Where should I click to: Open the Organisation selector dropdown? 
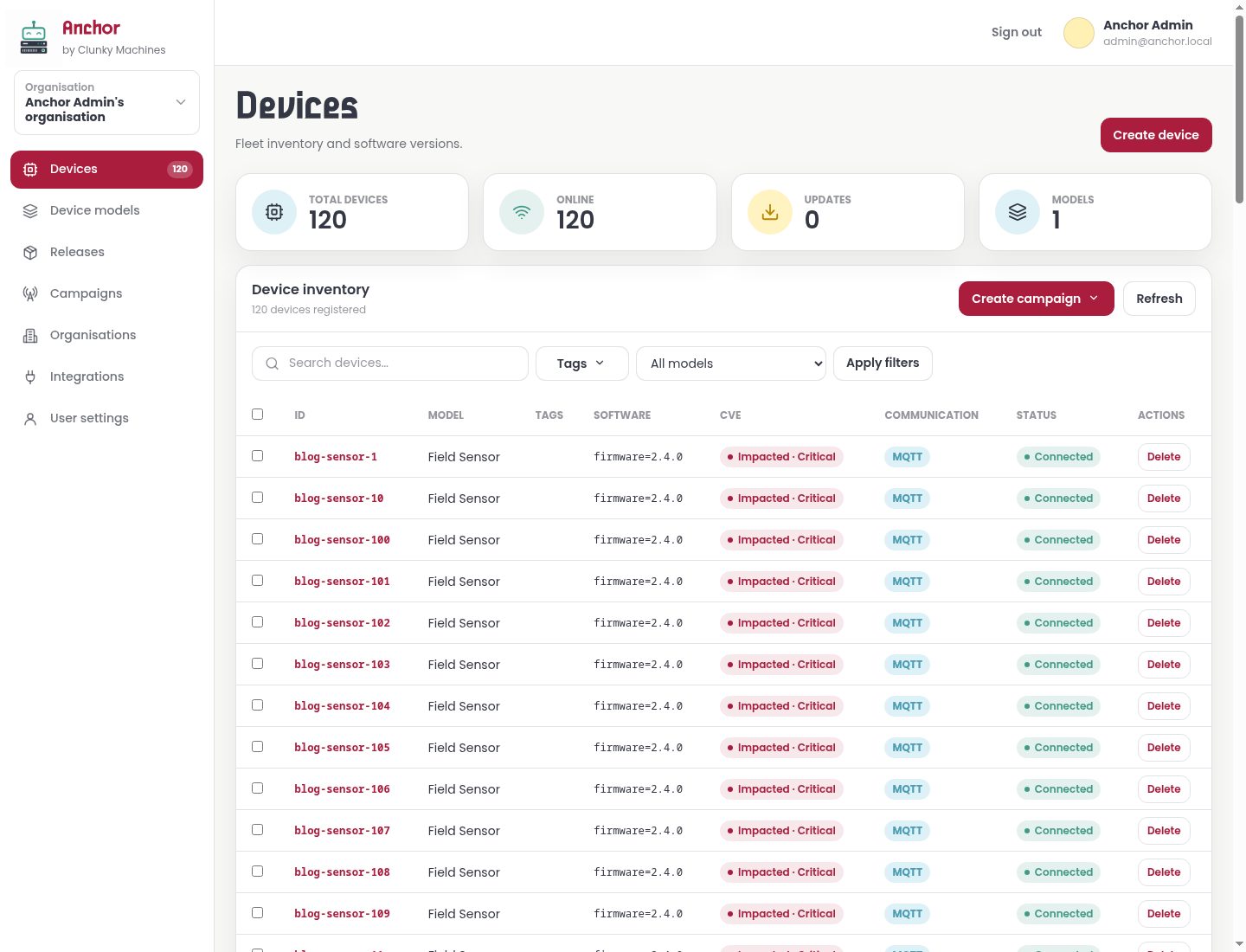coord(106,102)
